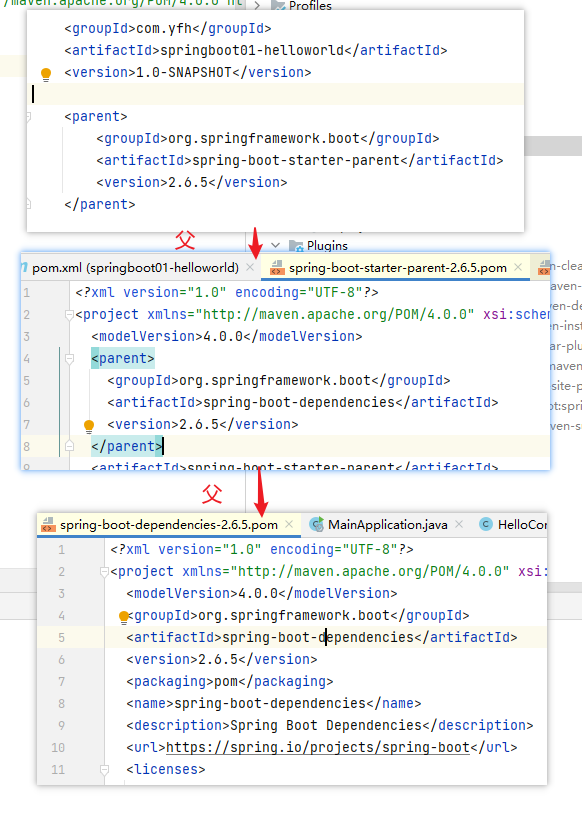Viewport: 582px width, 821px height.
Task: Click the lightbulb on line 7 of starter-parent pom
Action: pyautogui.click(x=89, y=426)
